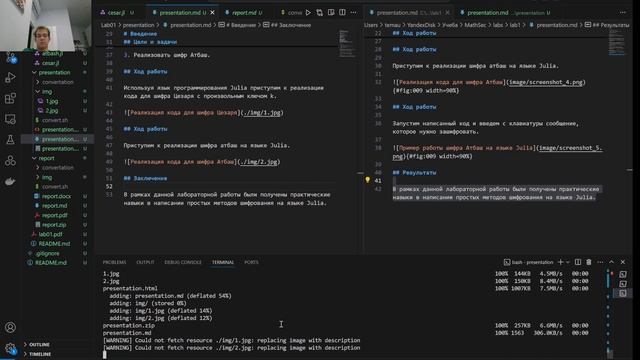Open .gitignore in explorer

click(x=47, y=253)
